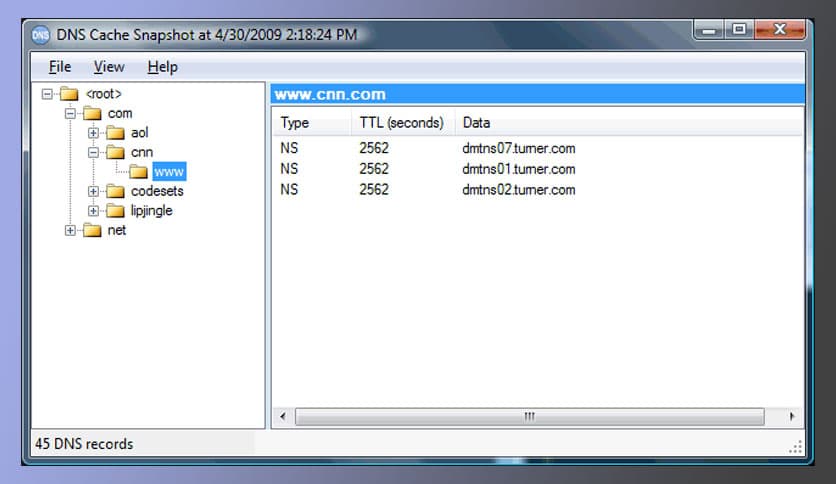The image size is (836, 484).
Task: Open the View menu
Action: coord(109,67)
